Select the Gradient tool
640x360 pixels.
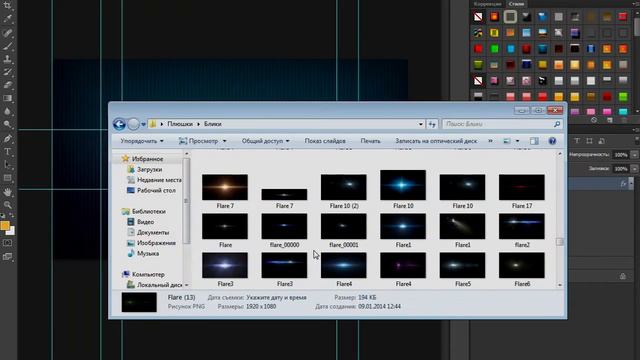(x=7, y=98)
